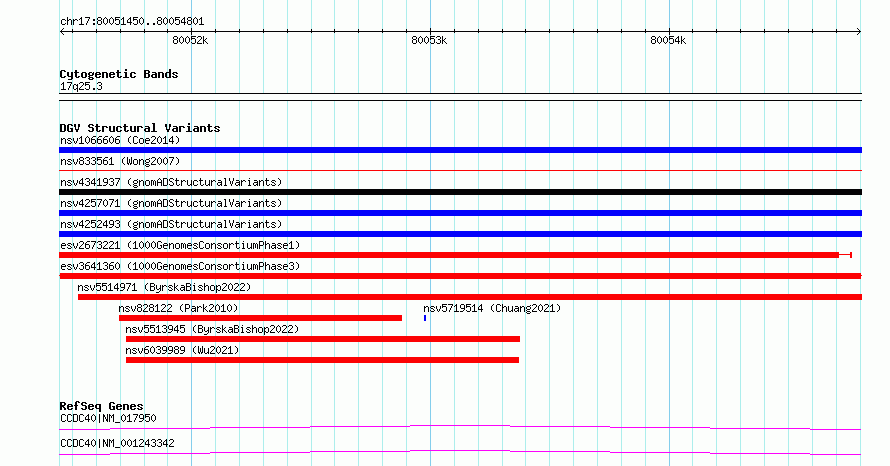Open nsv5514971 (ByrskaBishop2022) label

click(164, 287)
